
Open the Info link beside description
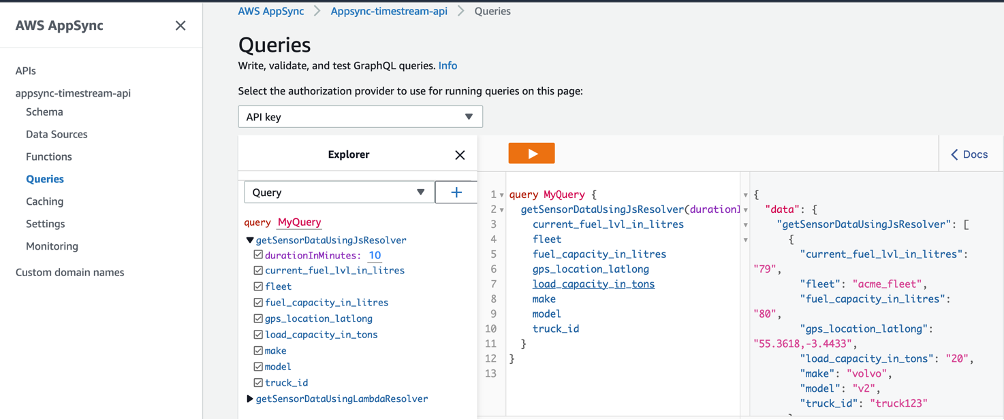(448, 65)
